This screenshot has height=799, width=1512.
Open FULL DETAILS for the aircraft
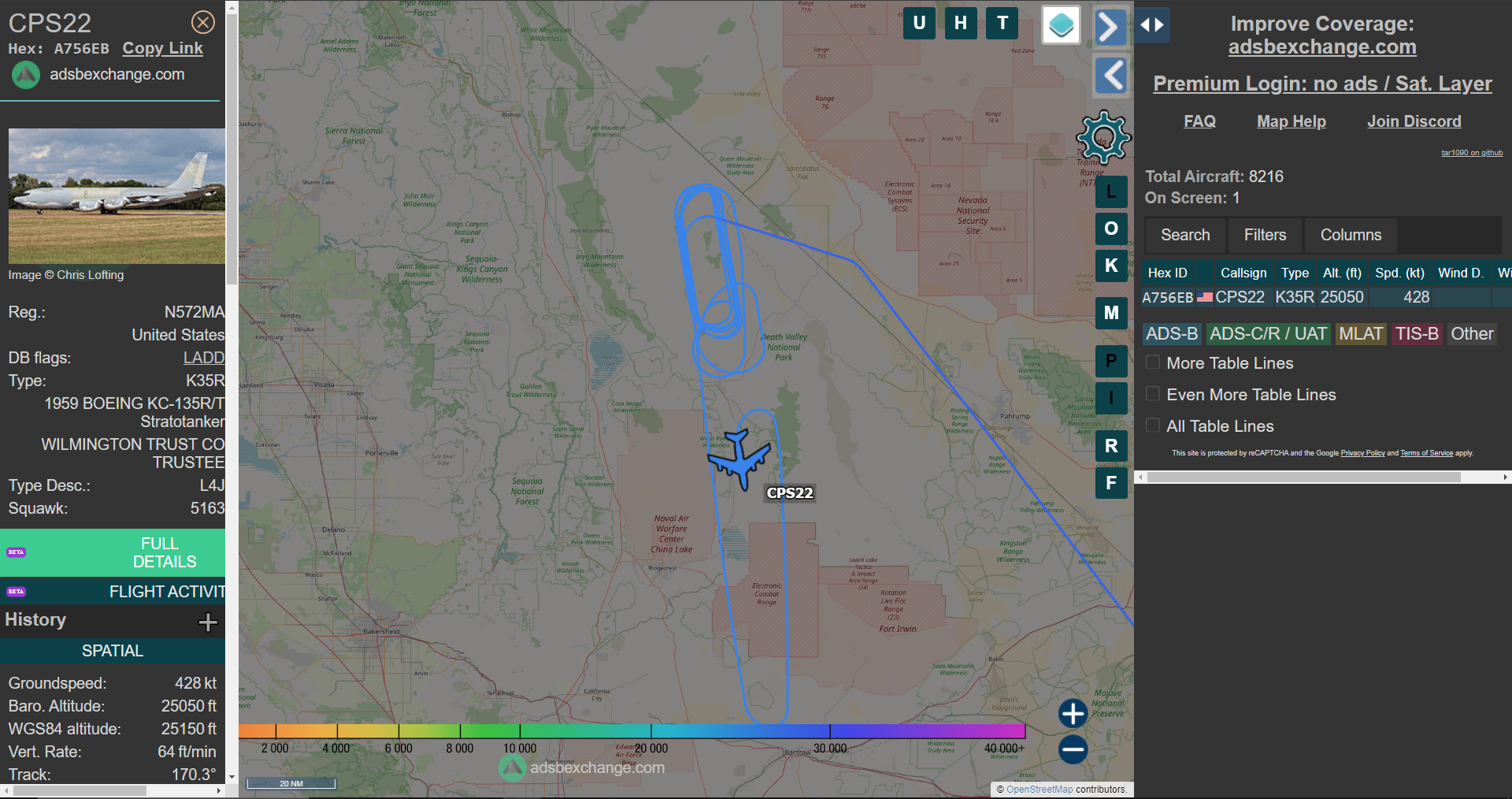(113, 552)
